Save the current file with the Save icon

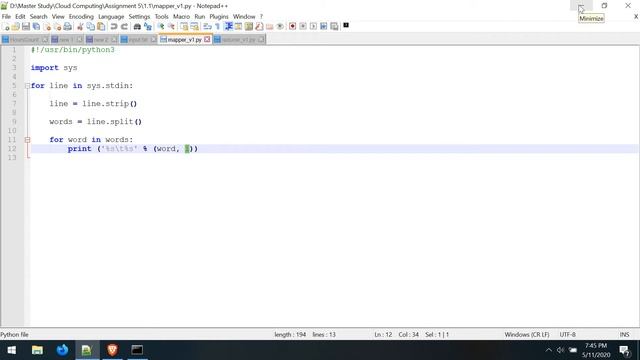tap(26, 27)
